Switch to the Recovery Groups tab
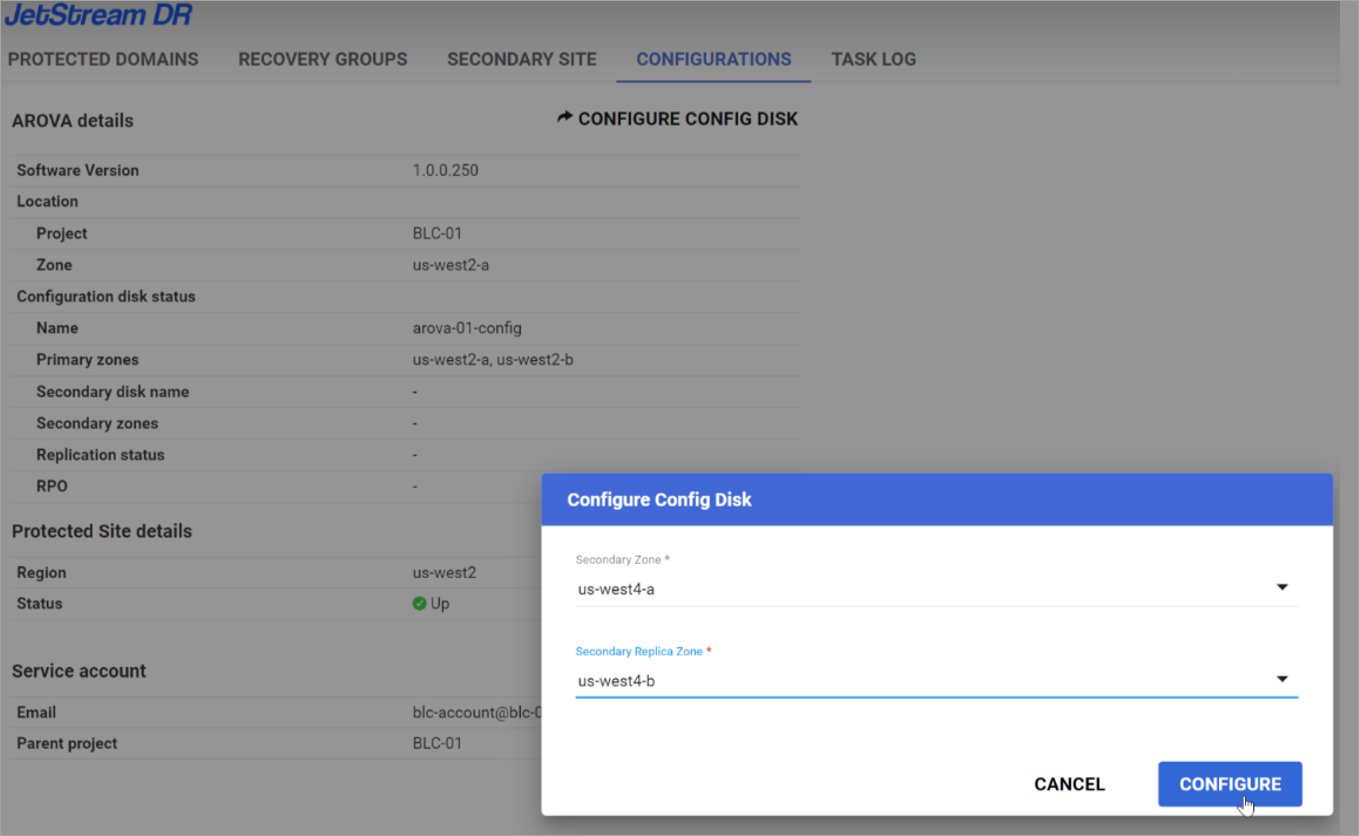 point(323,59)
